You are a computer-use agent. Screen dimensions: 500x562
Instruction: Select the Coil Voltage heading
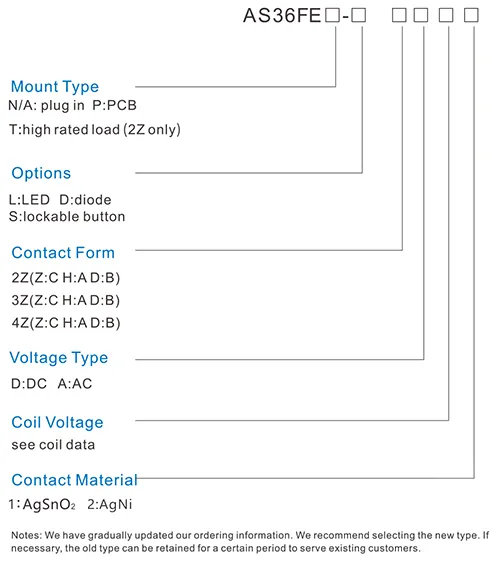click(x=57, y=423)
